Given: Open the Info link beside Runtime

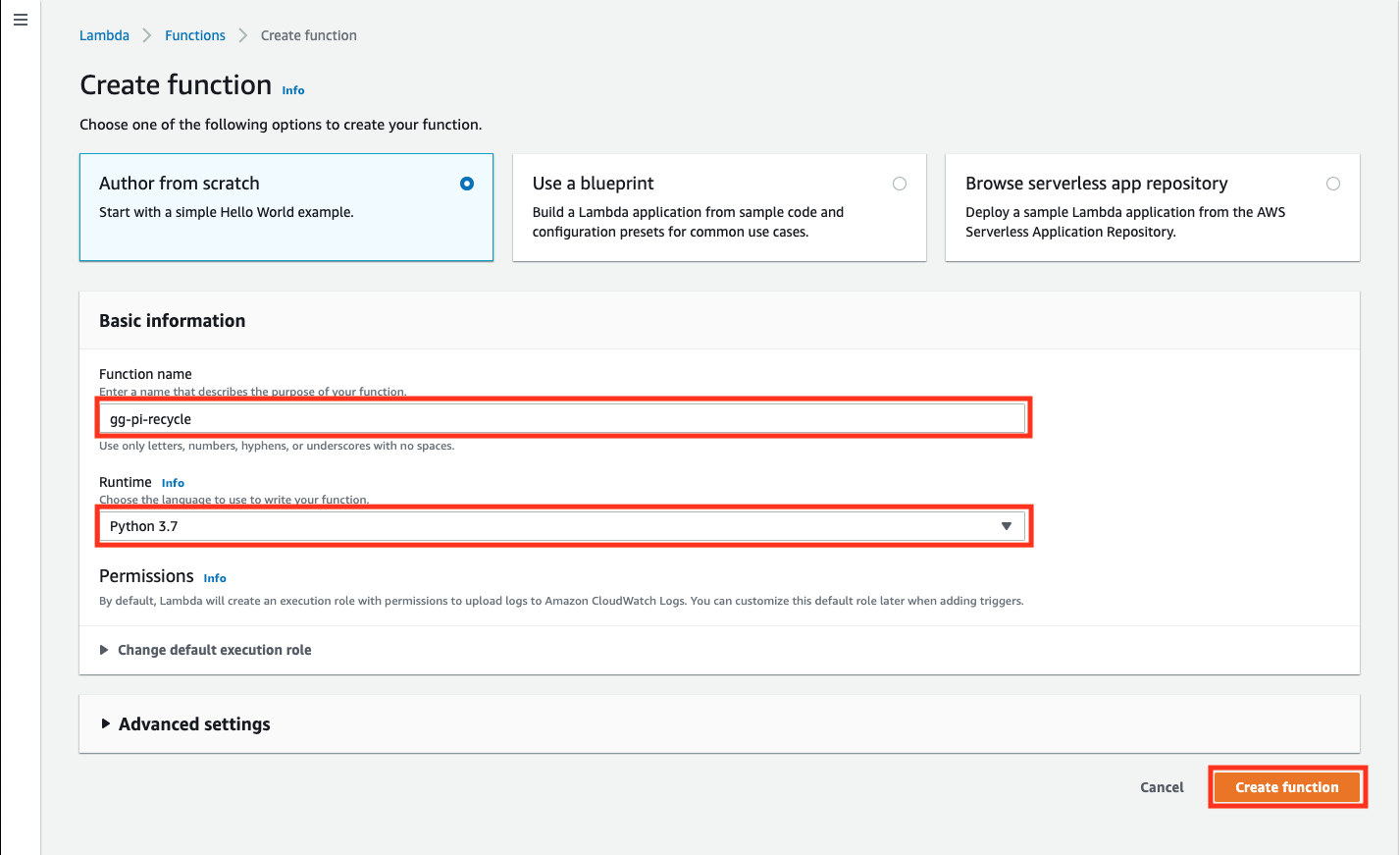Looking at the screenshot, I should [x=173, y=483].
